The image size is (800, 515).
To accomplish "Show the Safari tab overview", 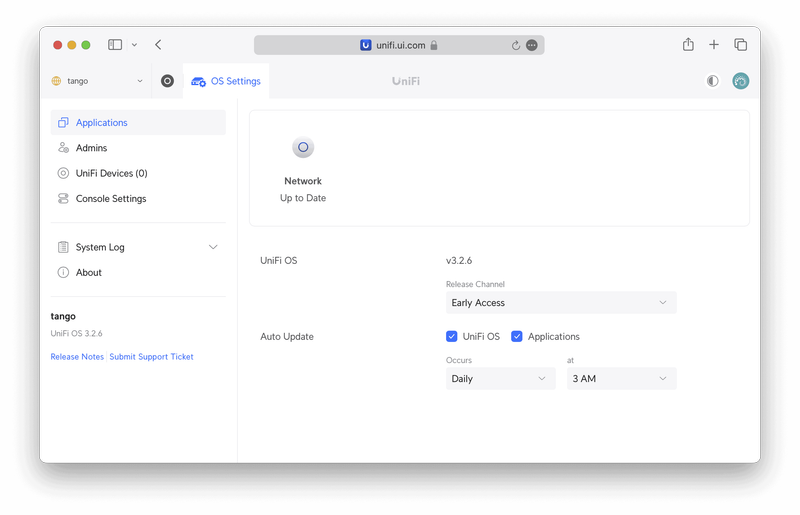I will tap(740, 45).
